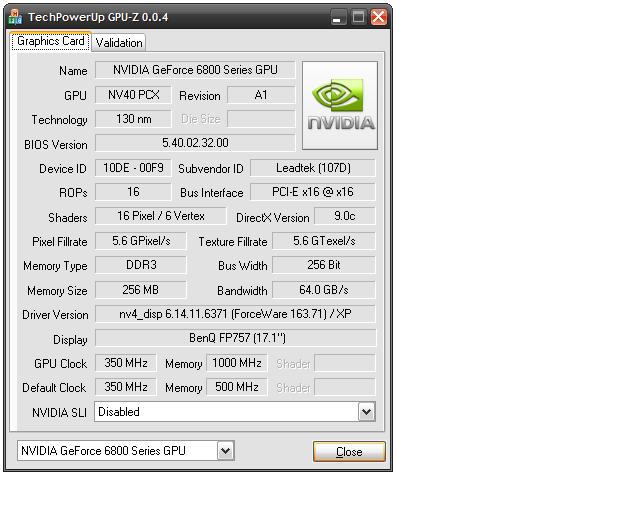Click the Name field NVIDIA GeForce 6800 Series GPU

[195, 70]
